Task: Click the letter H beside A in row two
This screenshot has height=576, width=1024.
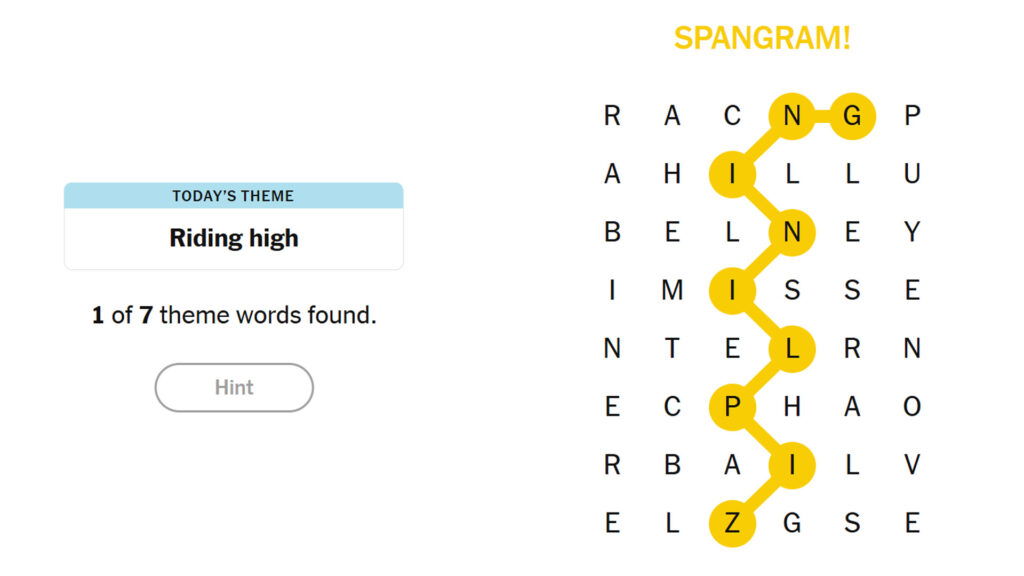Action: tap(672, 174)
